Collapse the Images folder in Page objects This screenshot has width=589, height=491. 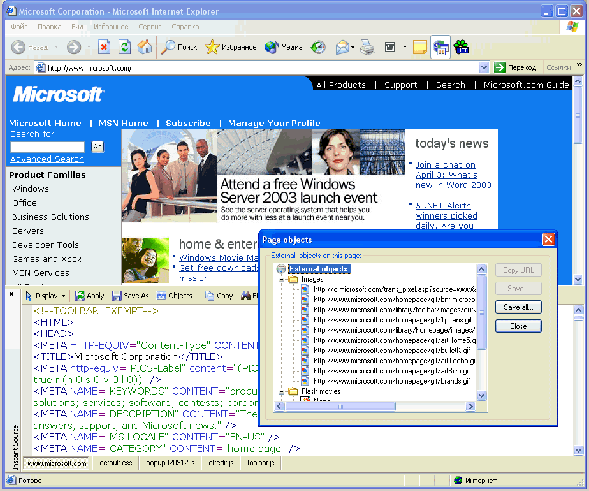pyautogui.click(x=281, y=279)
